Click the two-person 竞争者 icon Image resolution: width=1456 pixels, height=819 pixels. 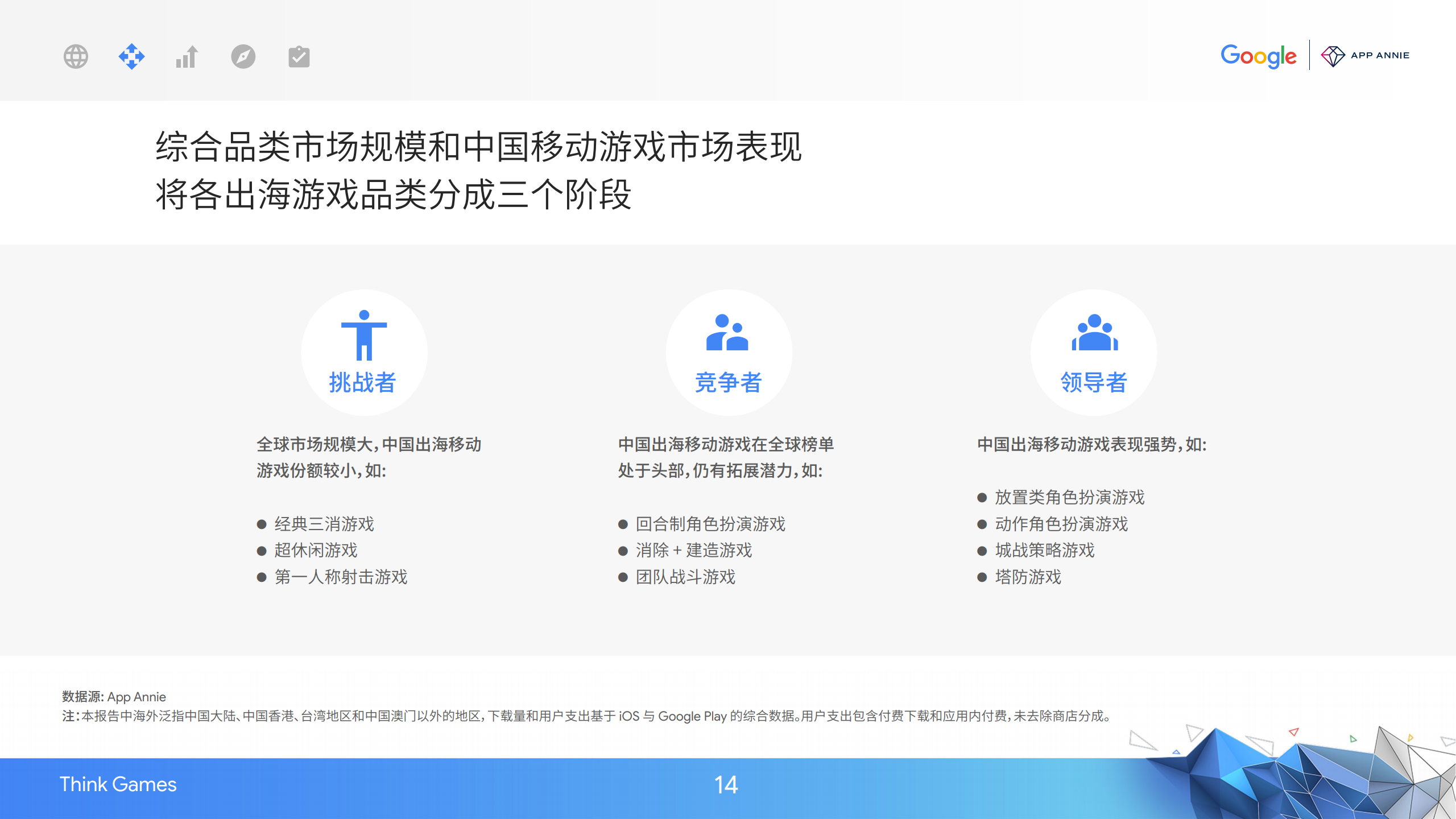coord(727,333)
